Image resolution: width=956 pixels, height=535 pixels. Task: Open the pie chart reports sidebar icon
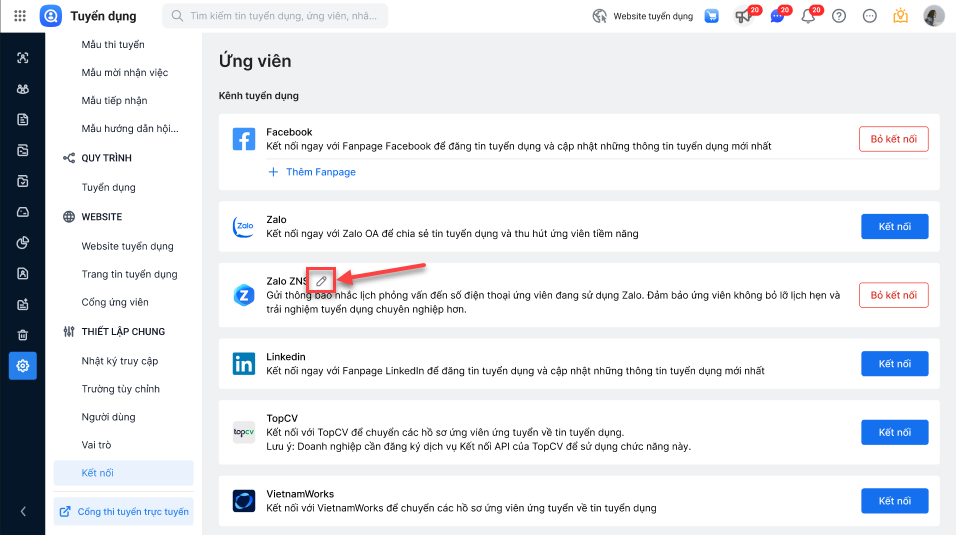click(23, 243)
